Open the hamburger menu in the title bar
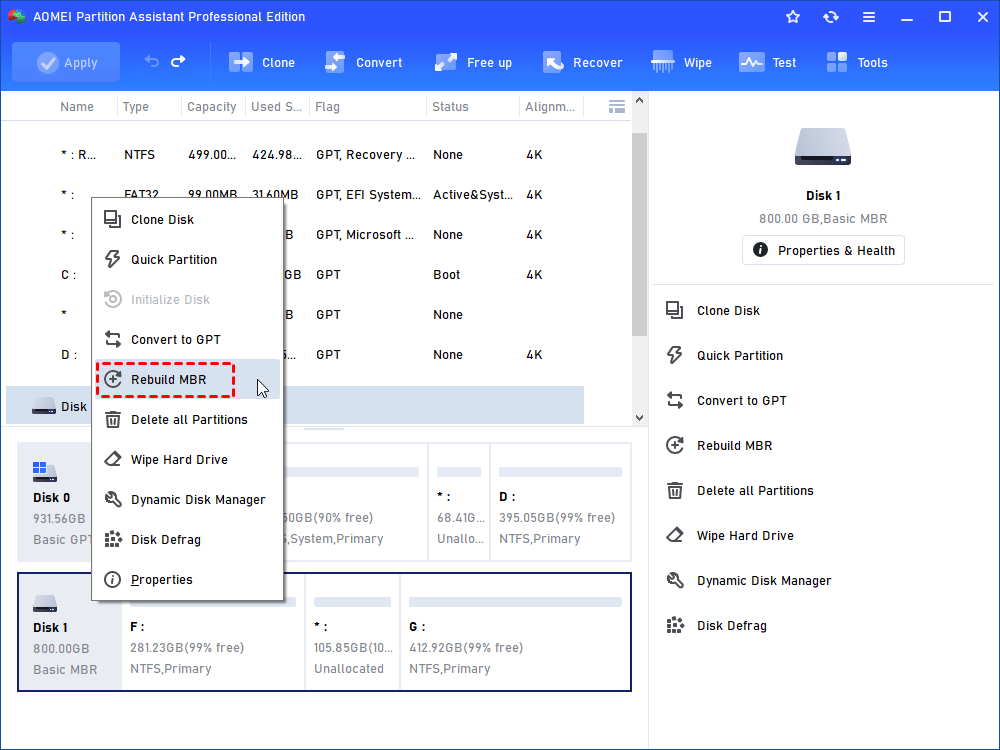 pos(869,17)
